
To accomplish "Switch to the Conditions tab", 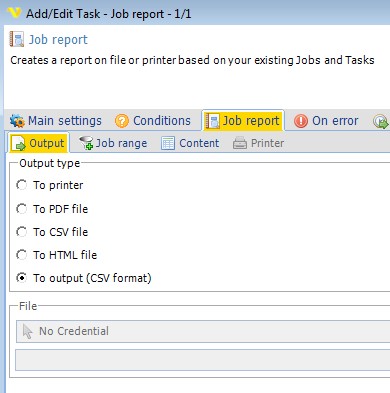I will tap(153, 121).
